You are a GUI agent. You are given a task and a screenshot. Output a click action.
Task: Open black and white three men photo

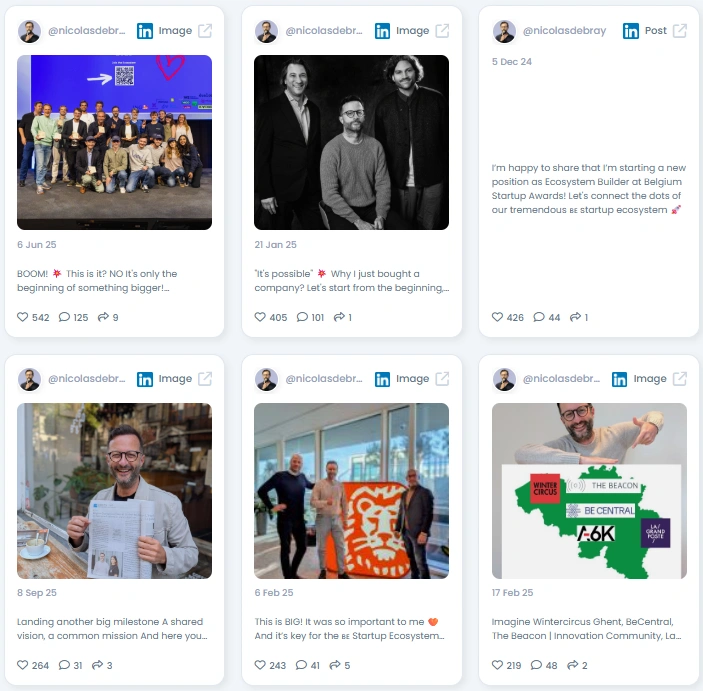(352, 143)
